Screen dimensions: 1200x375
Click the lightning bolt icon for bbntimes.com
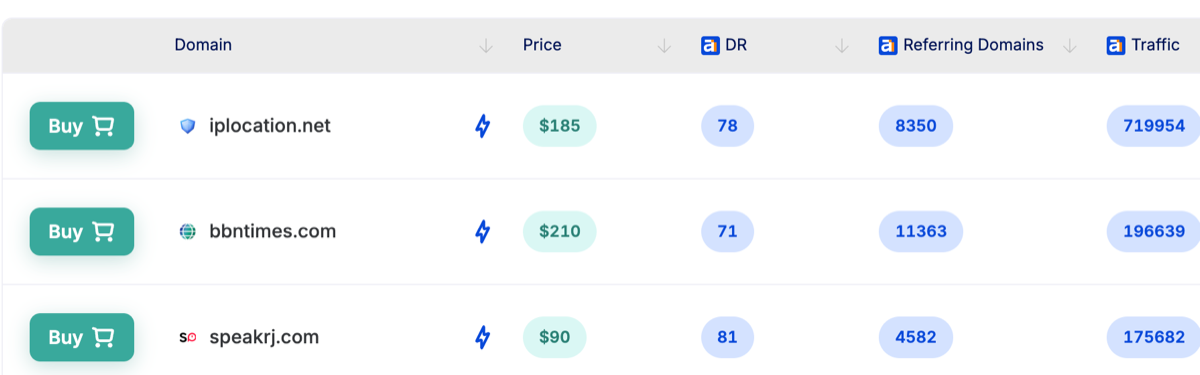(x=482, y=232)
